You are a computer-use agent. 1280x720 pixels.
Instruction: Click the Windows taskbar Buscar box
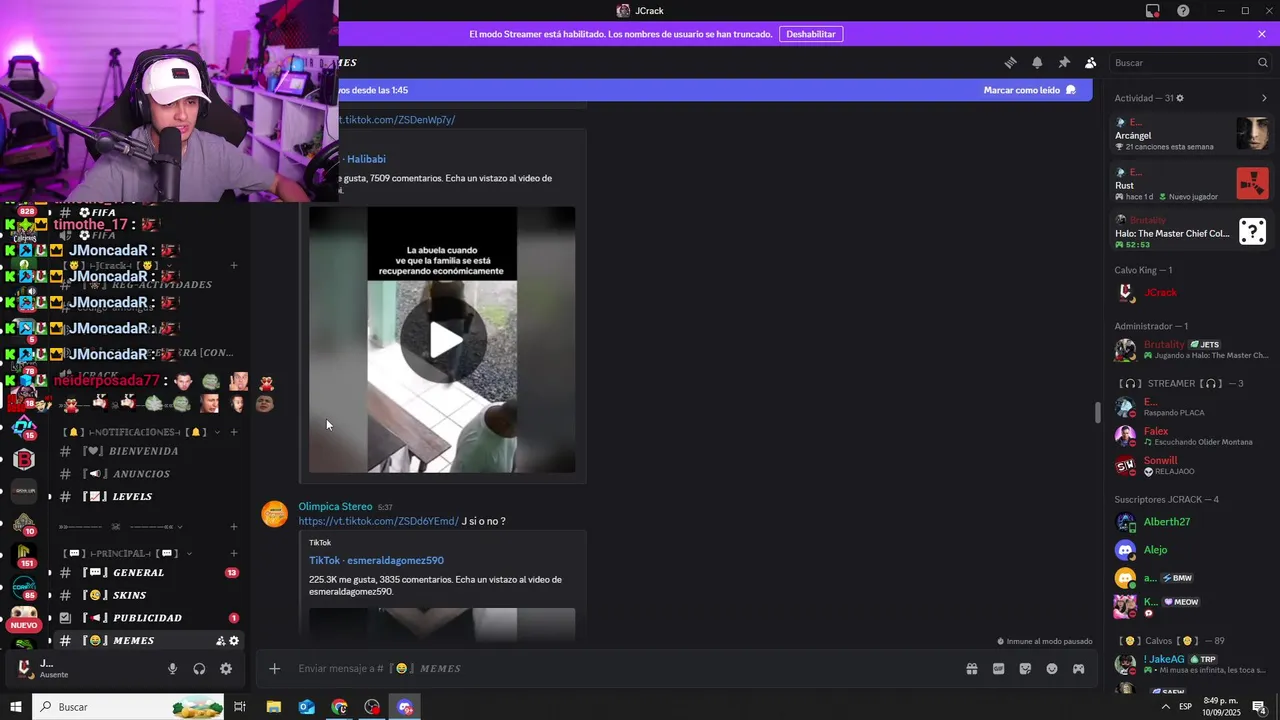coord(129,707)
